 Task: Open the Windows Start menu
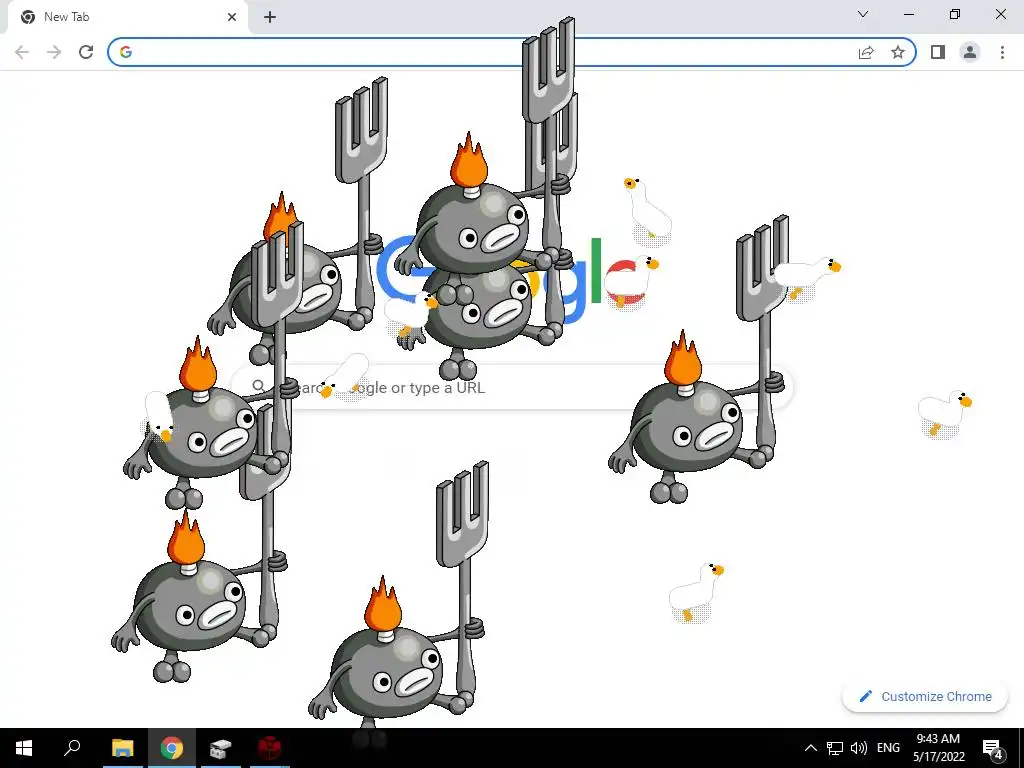pyautogui.click(x=24, y=748)
